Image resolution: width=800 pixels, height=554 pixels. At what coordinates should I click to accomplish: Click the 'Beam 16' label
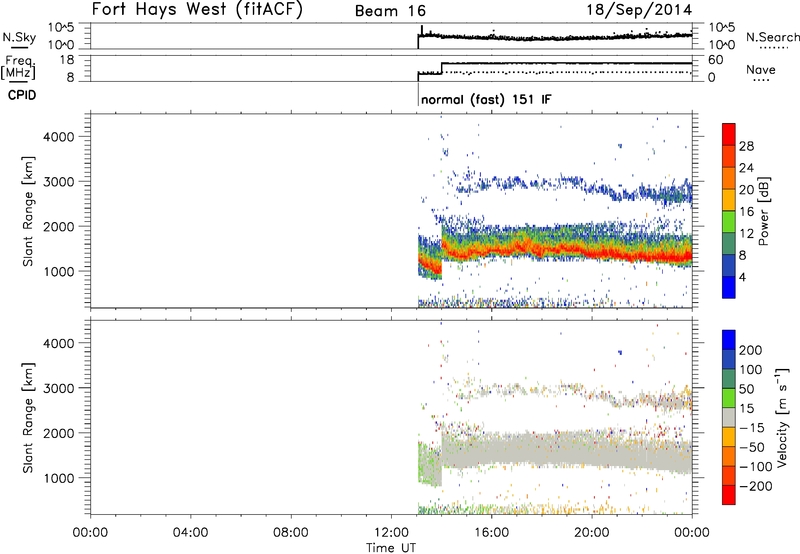pos(390,11)
